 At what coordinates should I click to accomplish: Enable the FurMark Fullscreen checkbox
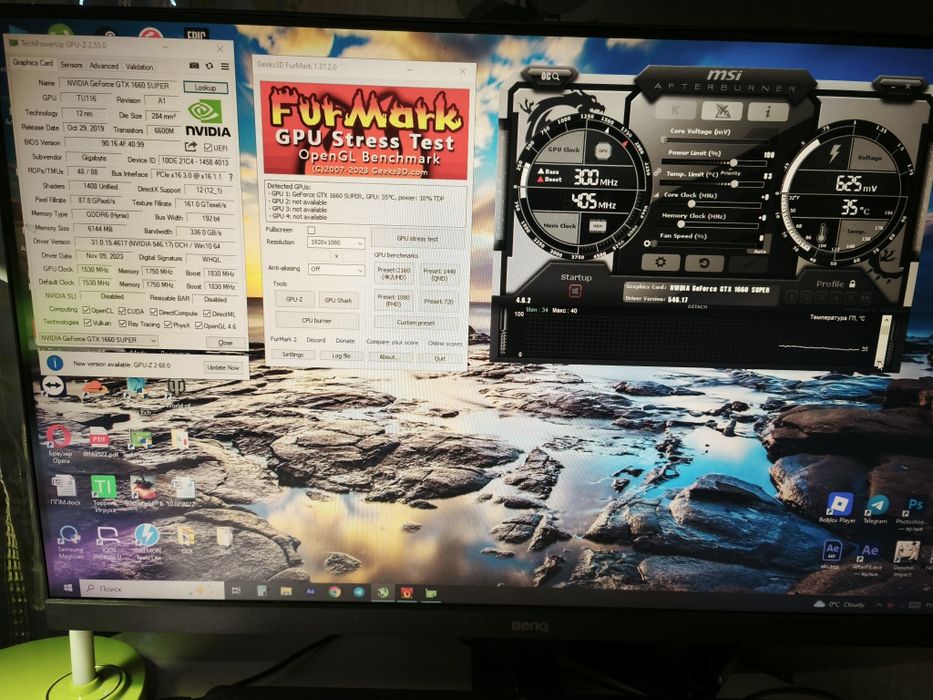click(x=311, y=230)
